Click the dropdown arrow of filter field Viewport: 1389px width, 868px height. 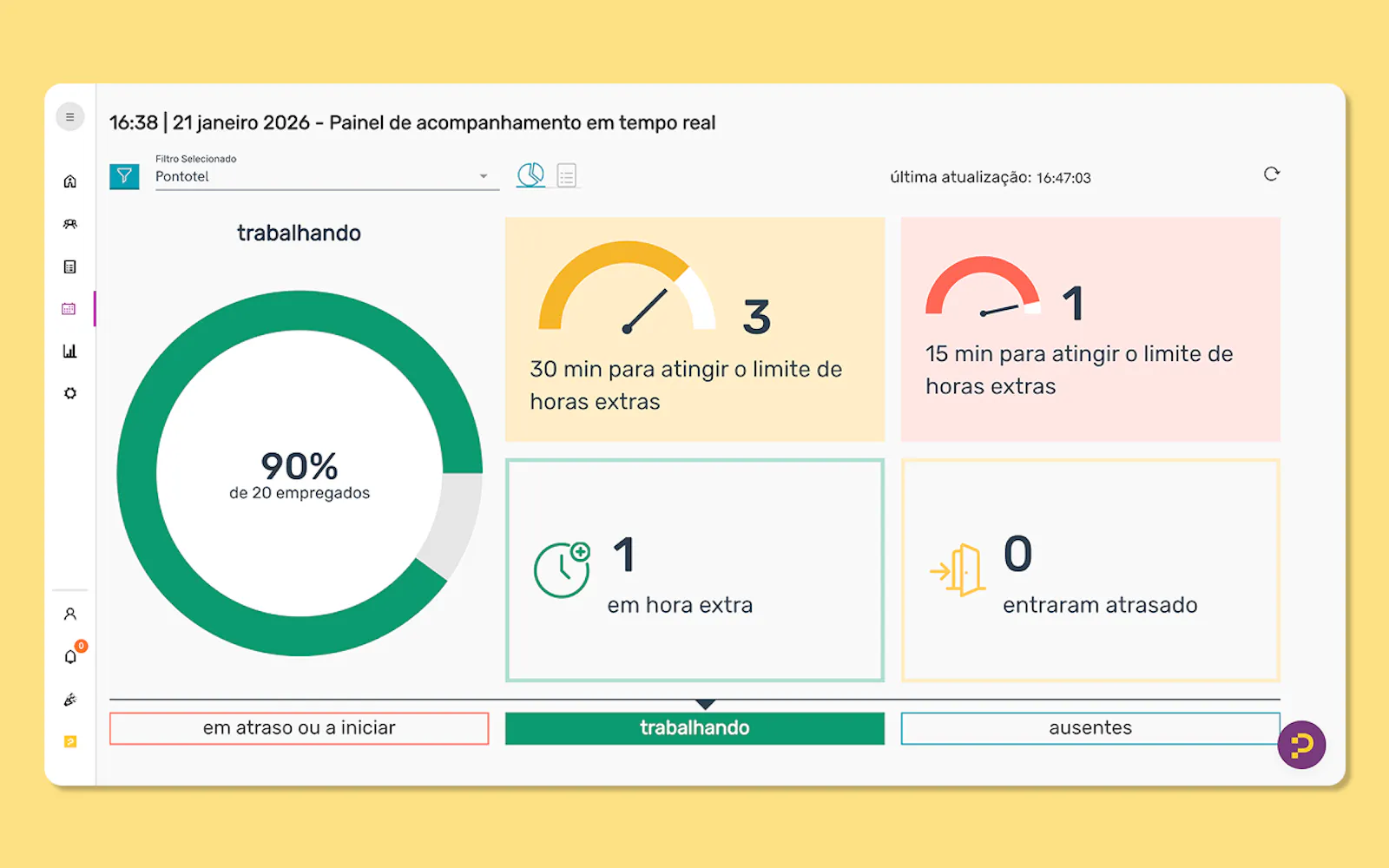[x=484, y=176]
